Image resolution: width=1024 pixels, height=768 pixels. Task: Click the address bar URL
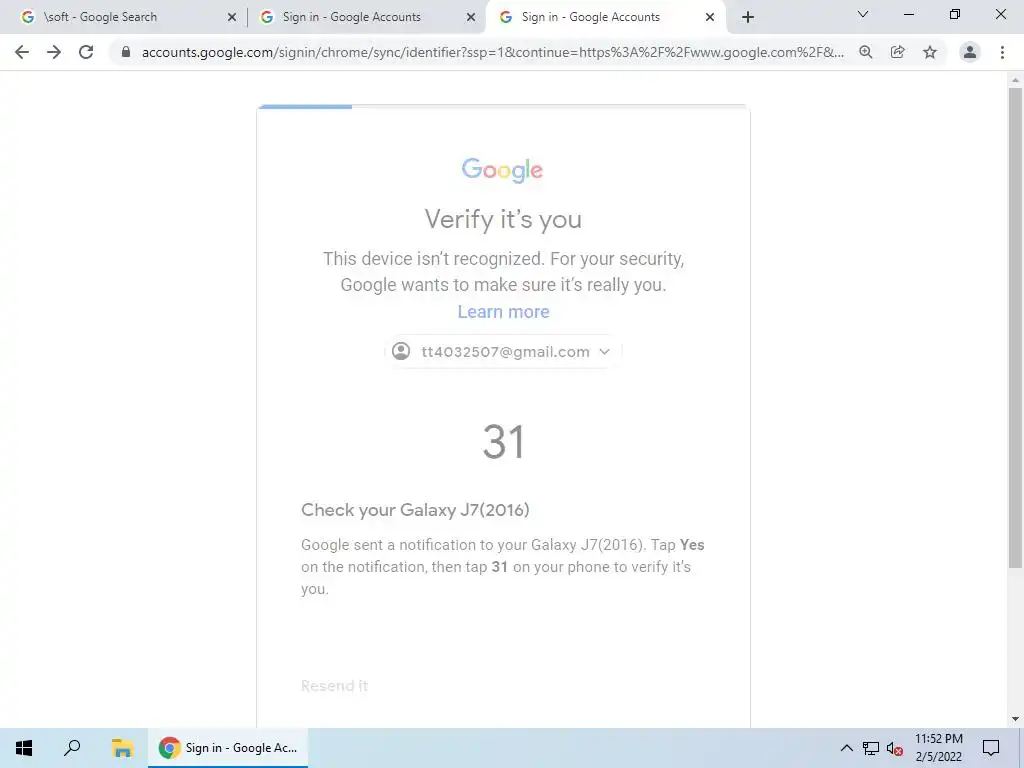493,52
